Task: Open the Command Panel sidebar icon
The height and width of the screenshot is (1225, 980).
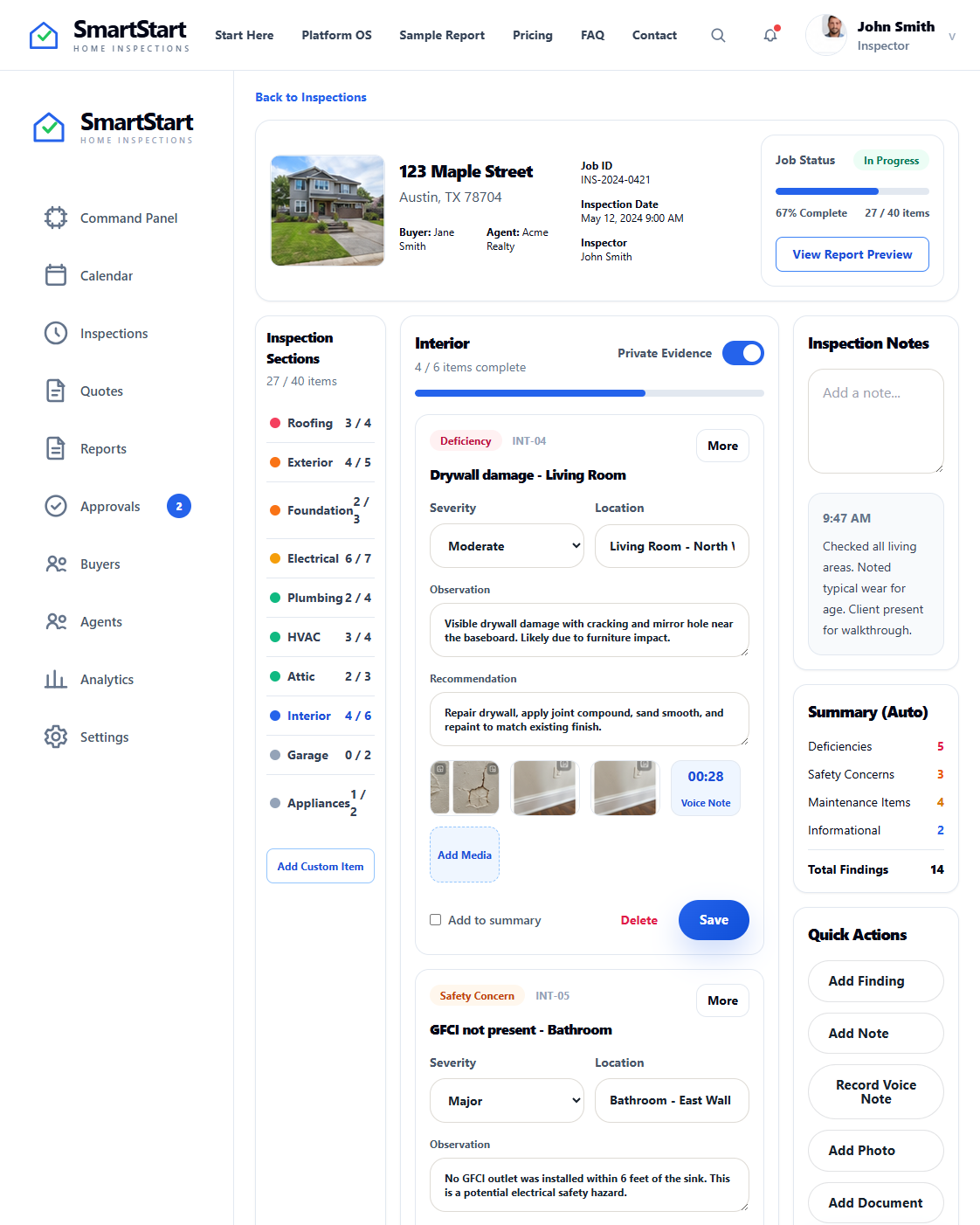Action: click(56, 218)
